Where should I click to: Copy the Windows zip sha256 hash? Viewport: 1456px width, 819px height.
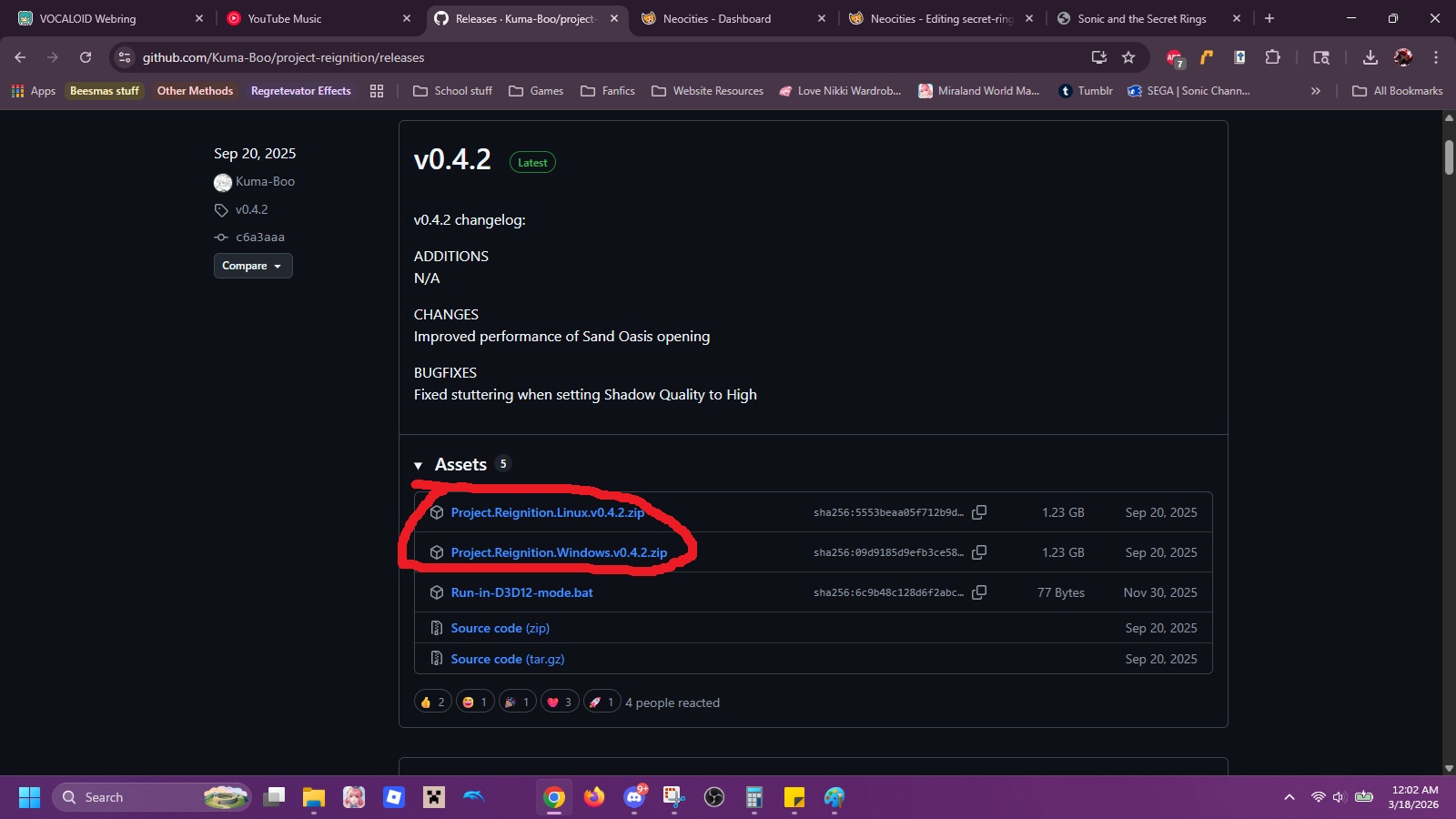[979, 552]
